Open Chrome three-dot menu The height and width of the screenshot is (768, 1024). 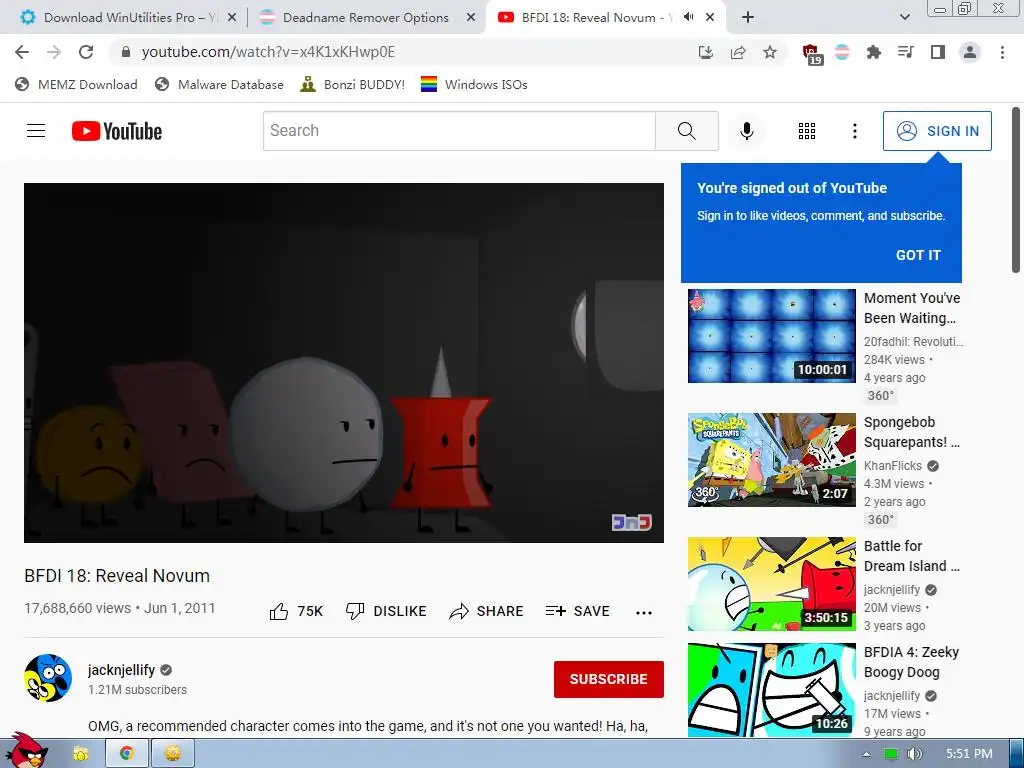1002,52
